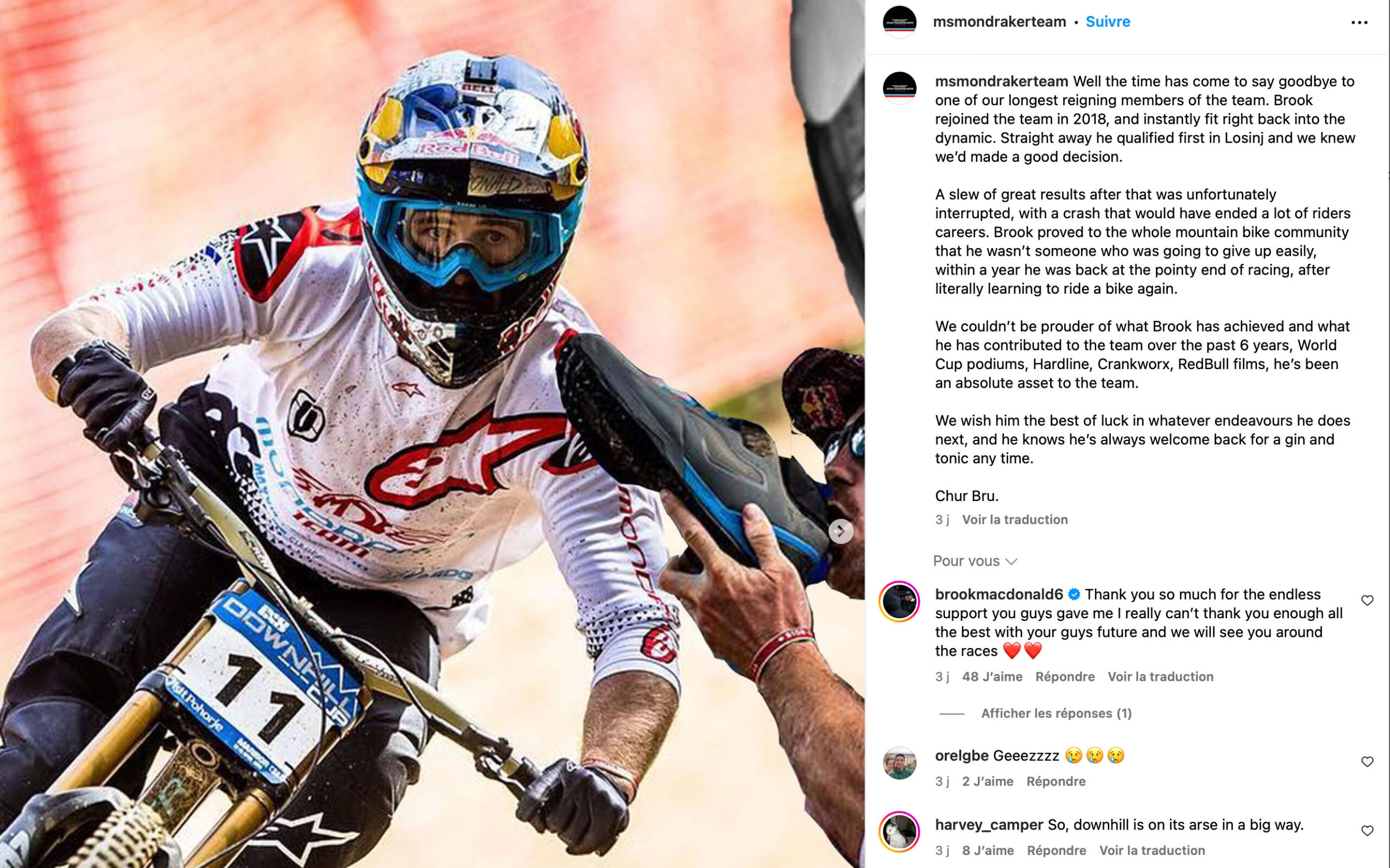Click Suivre to follow msmondrakerteam
The image size is (1390, 868).
tap(1108, 22)
